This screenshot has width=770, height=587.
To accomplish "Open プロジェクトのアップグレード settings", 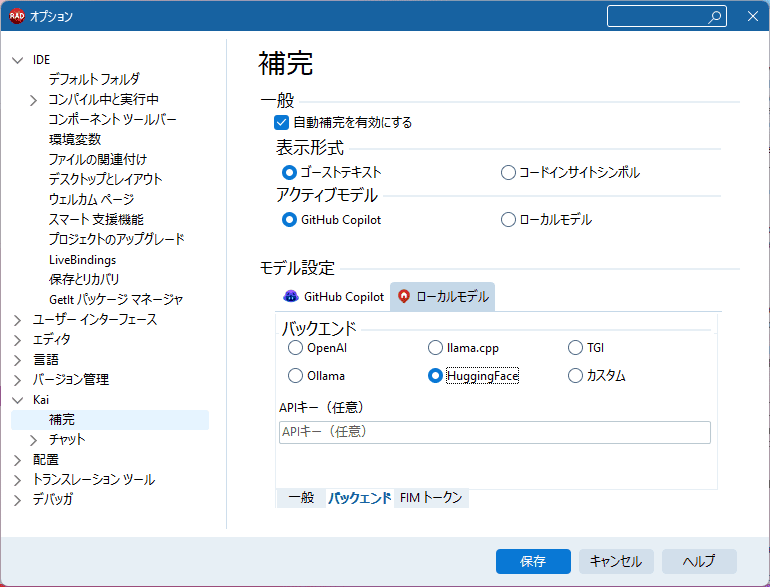I will point(116,239).
